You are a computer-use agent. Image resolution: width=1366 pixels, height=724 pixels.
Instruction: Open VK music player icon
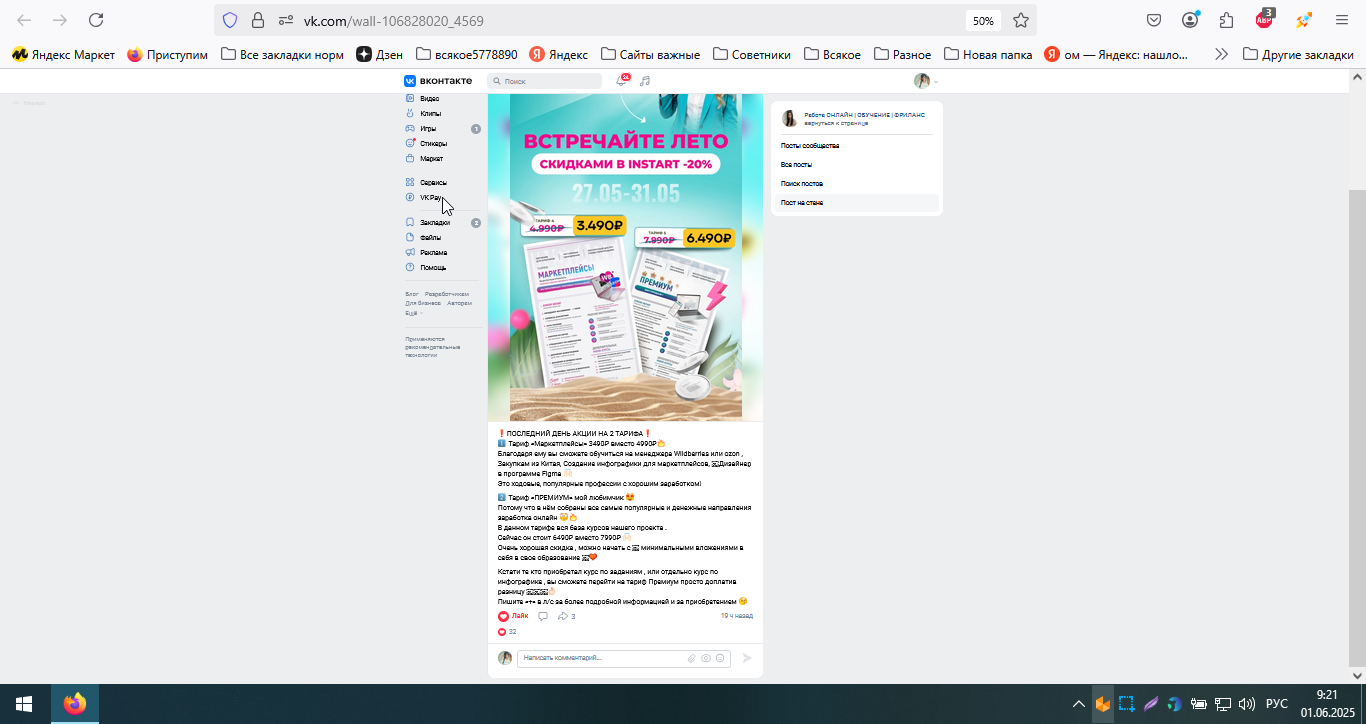[x=645, y=81]
